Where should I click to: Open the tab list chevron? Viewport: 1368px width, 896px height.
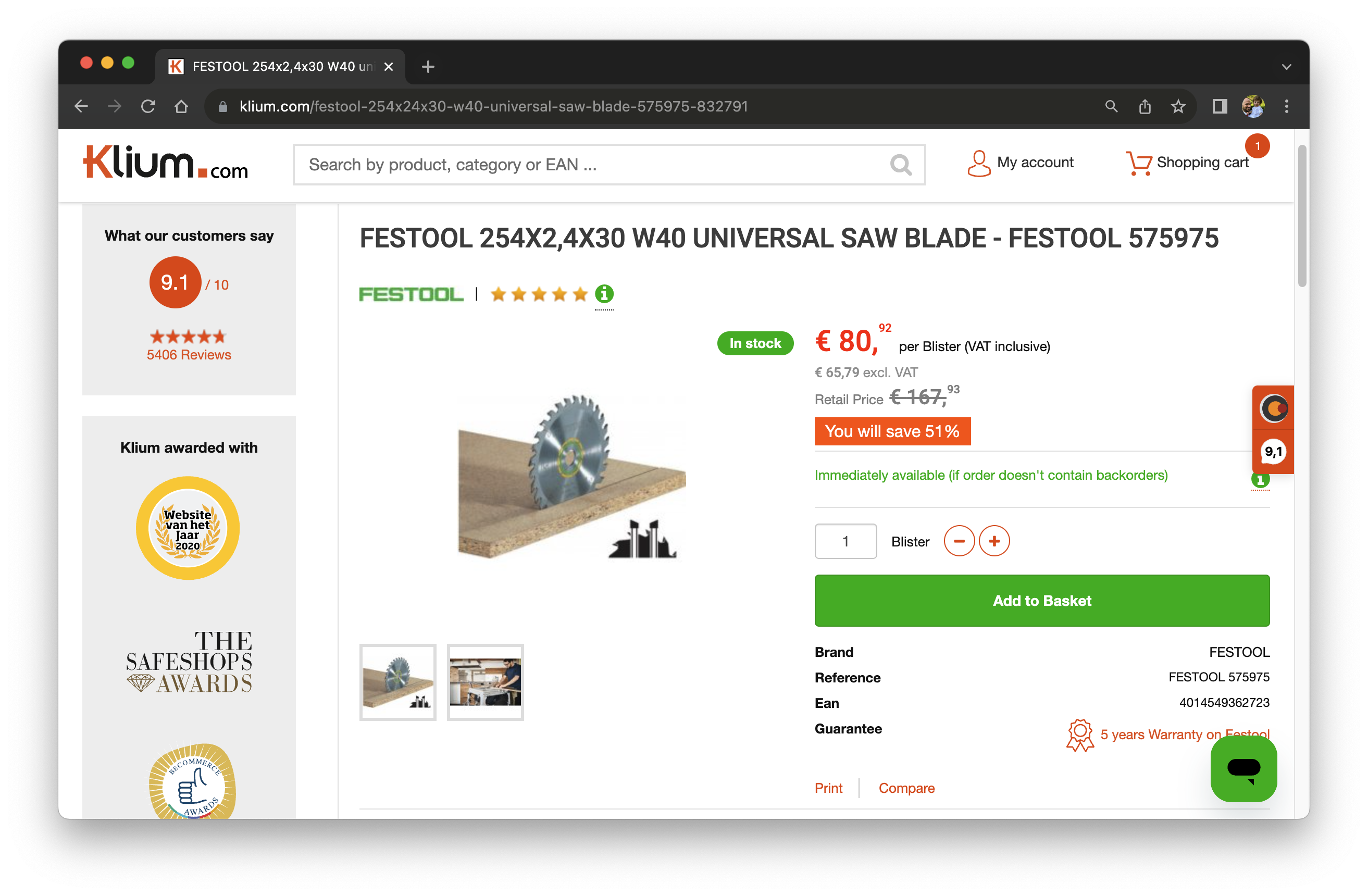coord(1286,66)
